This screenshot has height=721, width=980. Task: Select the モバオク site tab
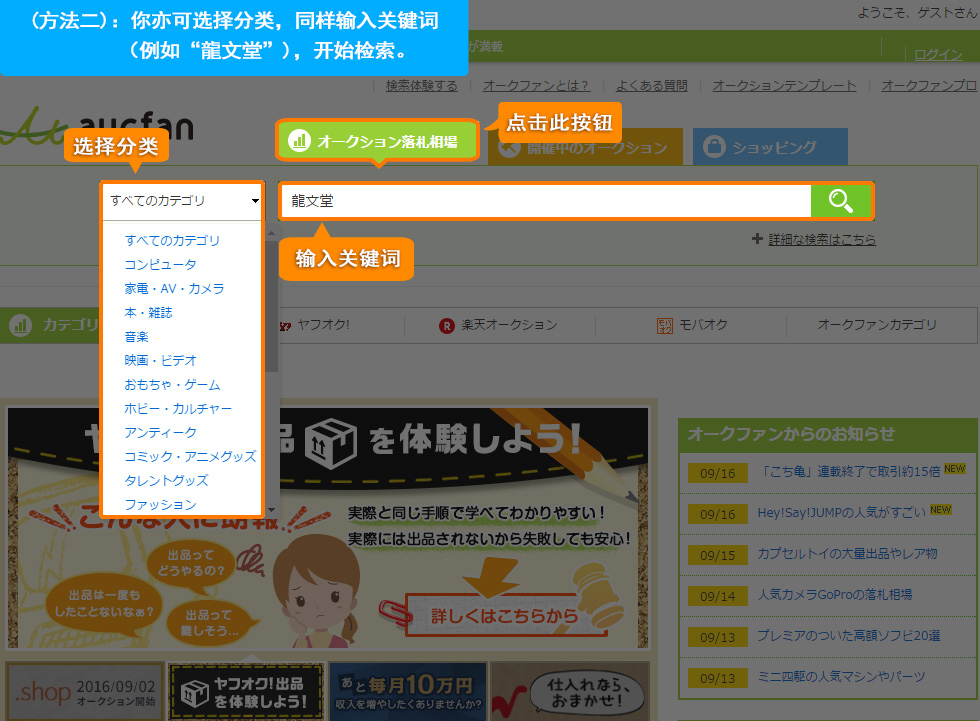pos(692,325)
